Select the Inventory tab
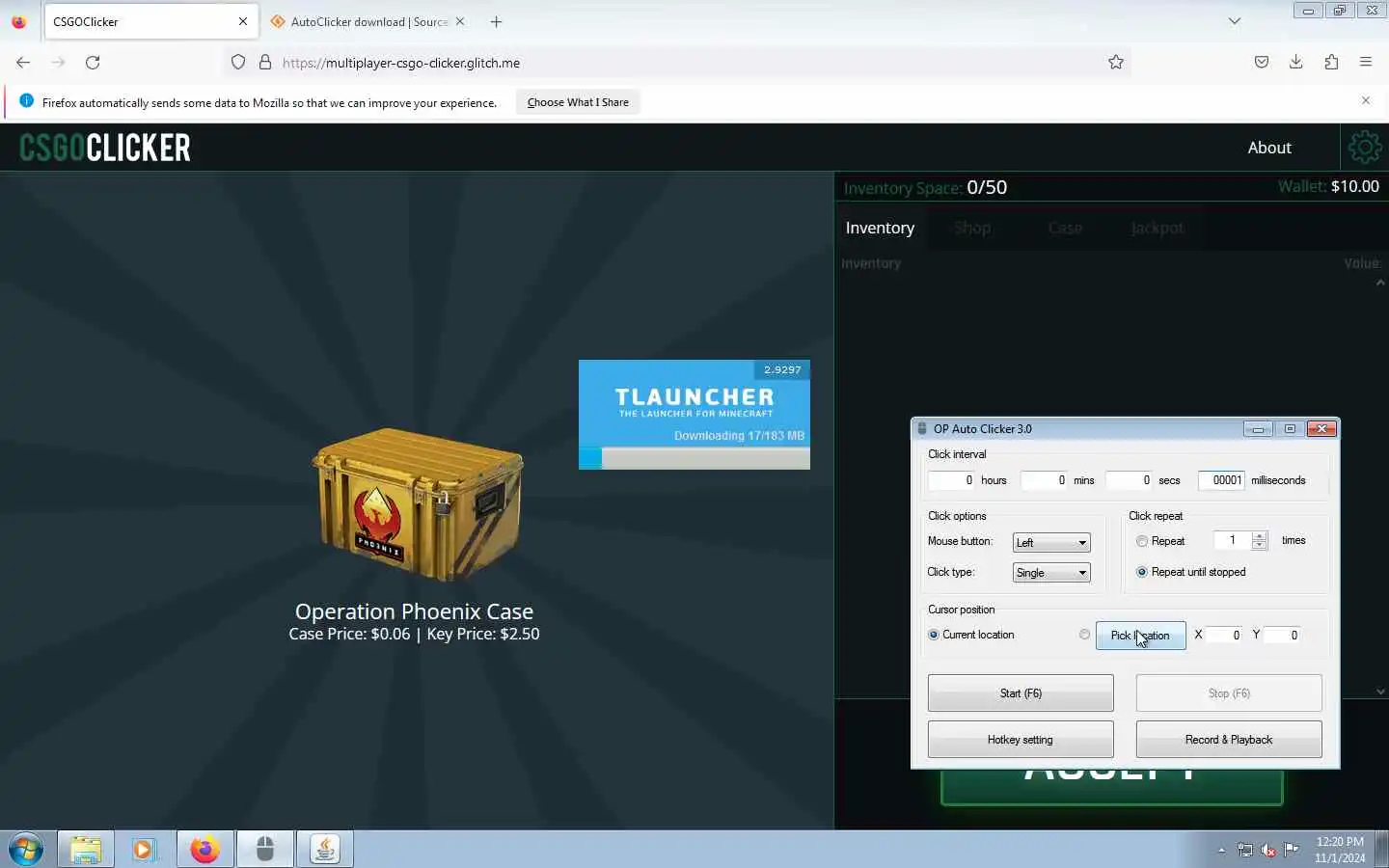1389x868 pixels. [880, 228]
